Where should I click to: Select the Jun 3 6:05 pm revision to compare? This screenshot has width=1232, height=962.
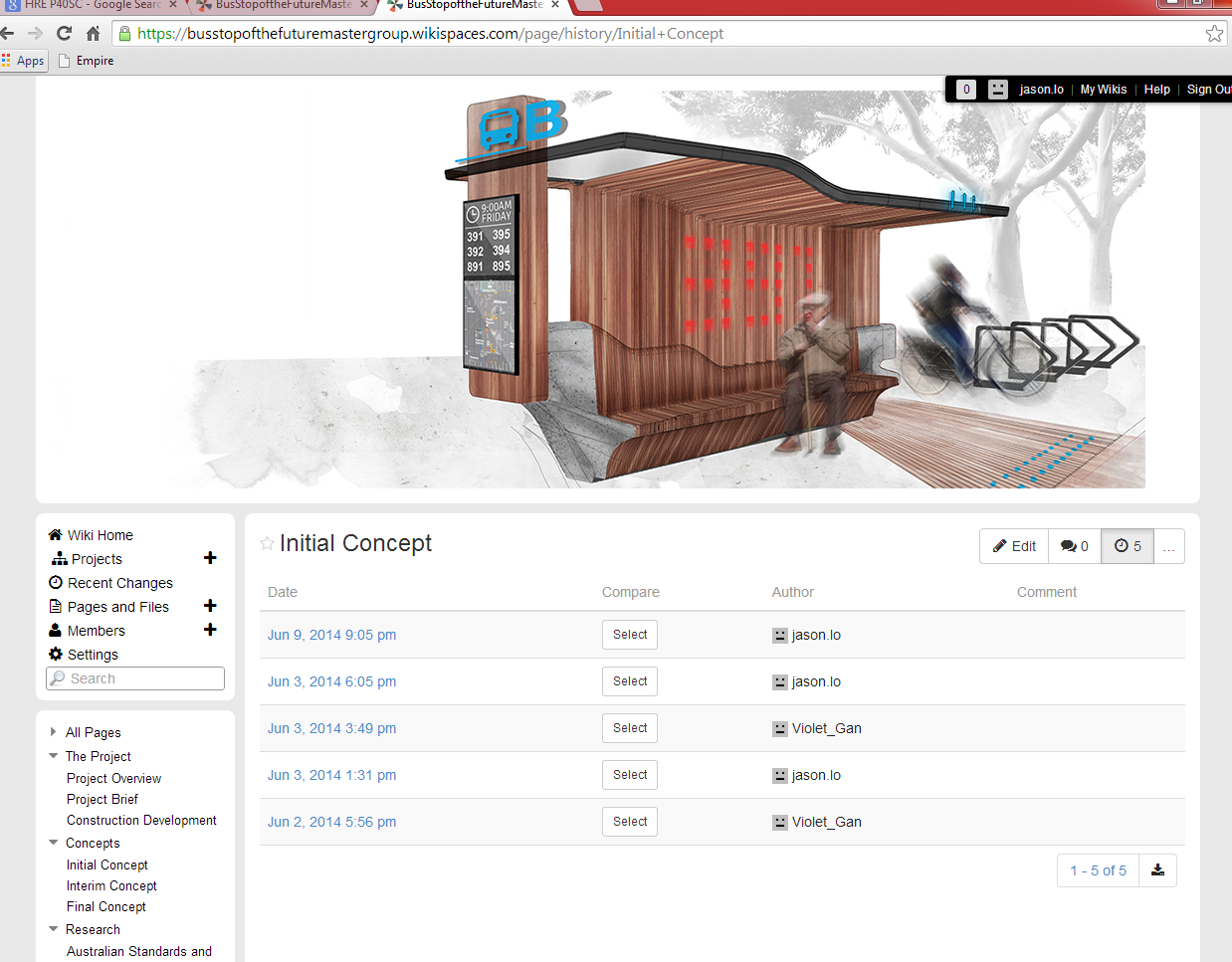pos(630,681)
